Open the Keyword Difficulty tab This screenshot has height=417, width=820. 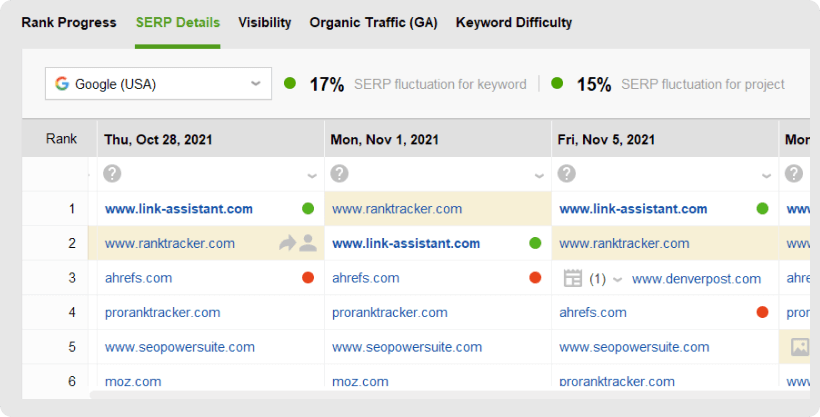pyautogui.click(x=514, y=22)
